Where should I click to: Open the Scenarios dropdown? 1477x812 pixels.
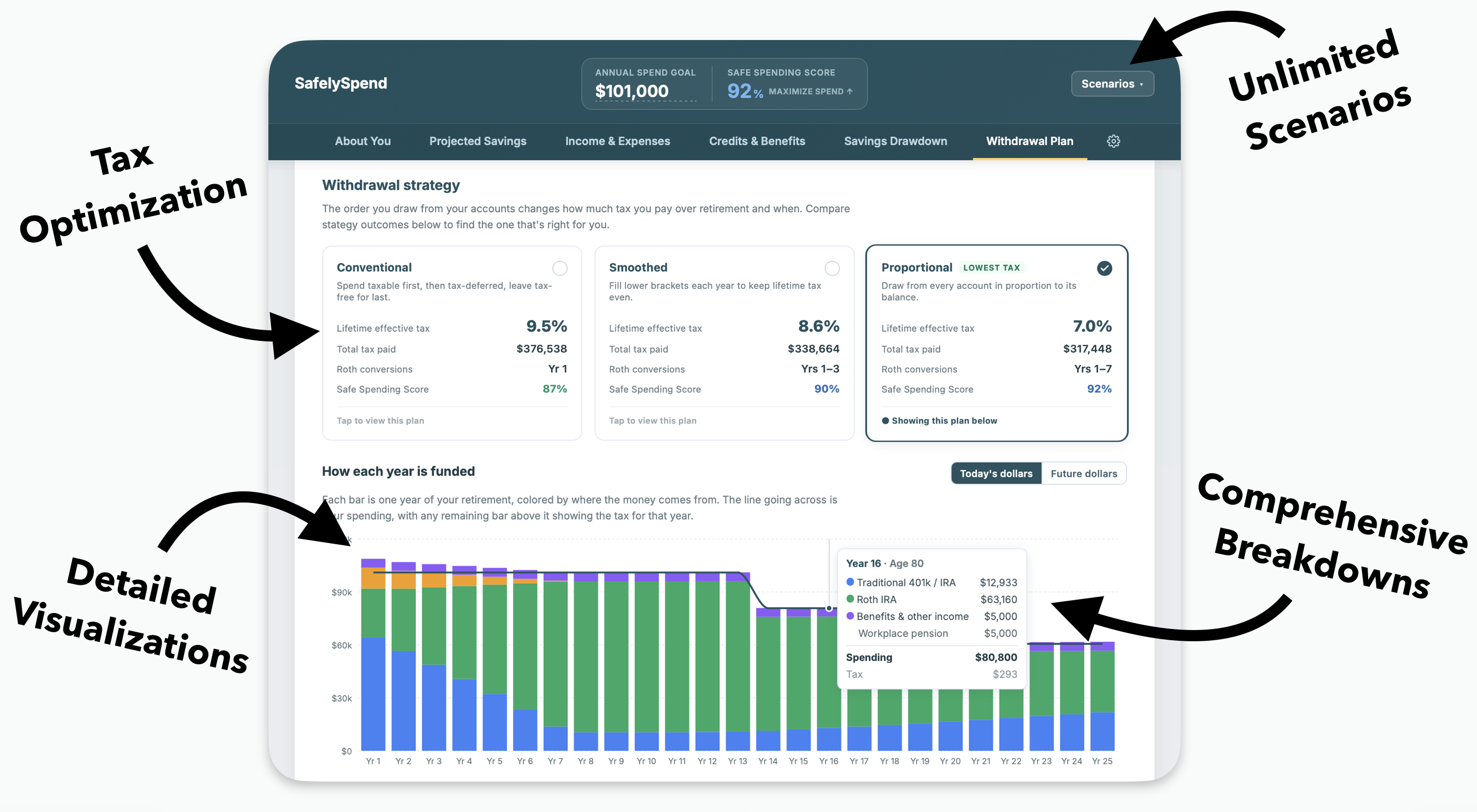tap(1112, 84)
